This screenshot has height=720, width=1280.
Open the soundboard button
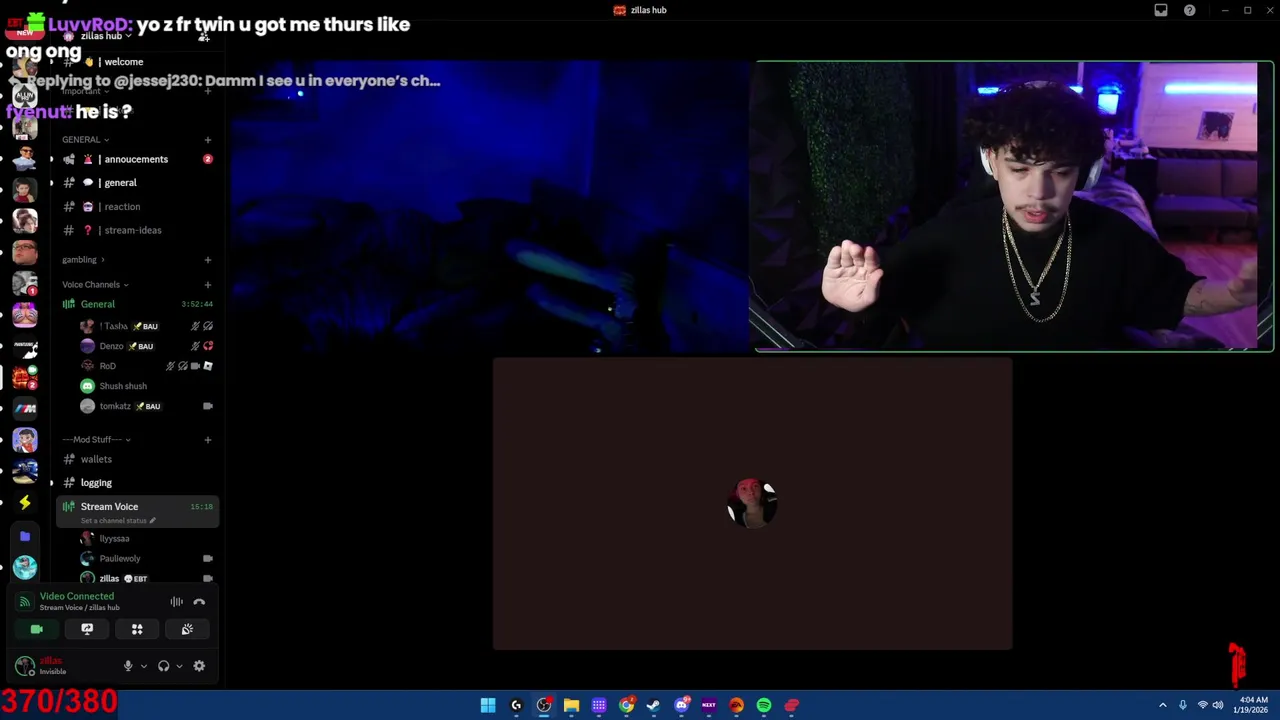pos(187,629)
